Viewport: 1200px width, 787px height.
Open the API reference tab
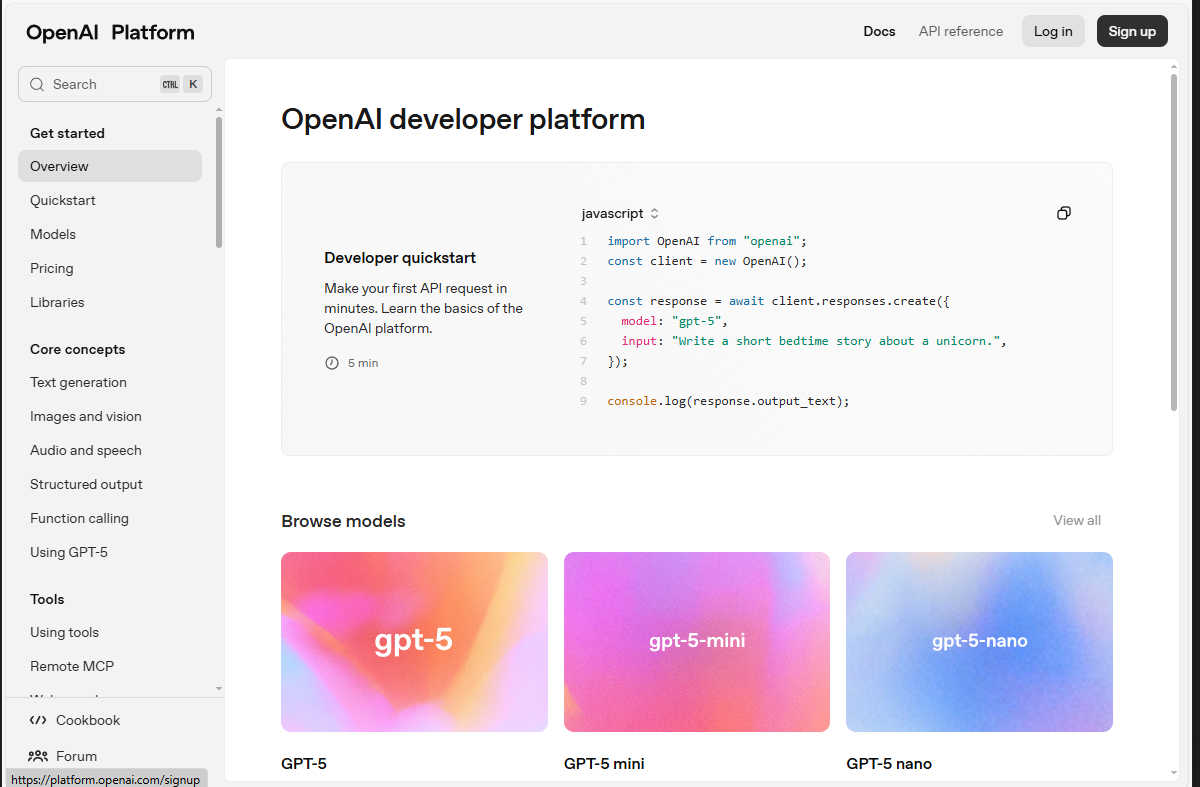(961, 31)
